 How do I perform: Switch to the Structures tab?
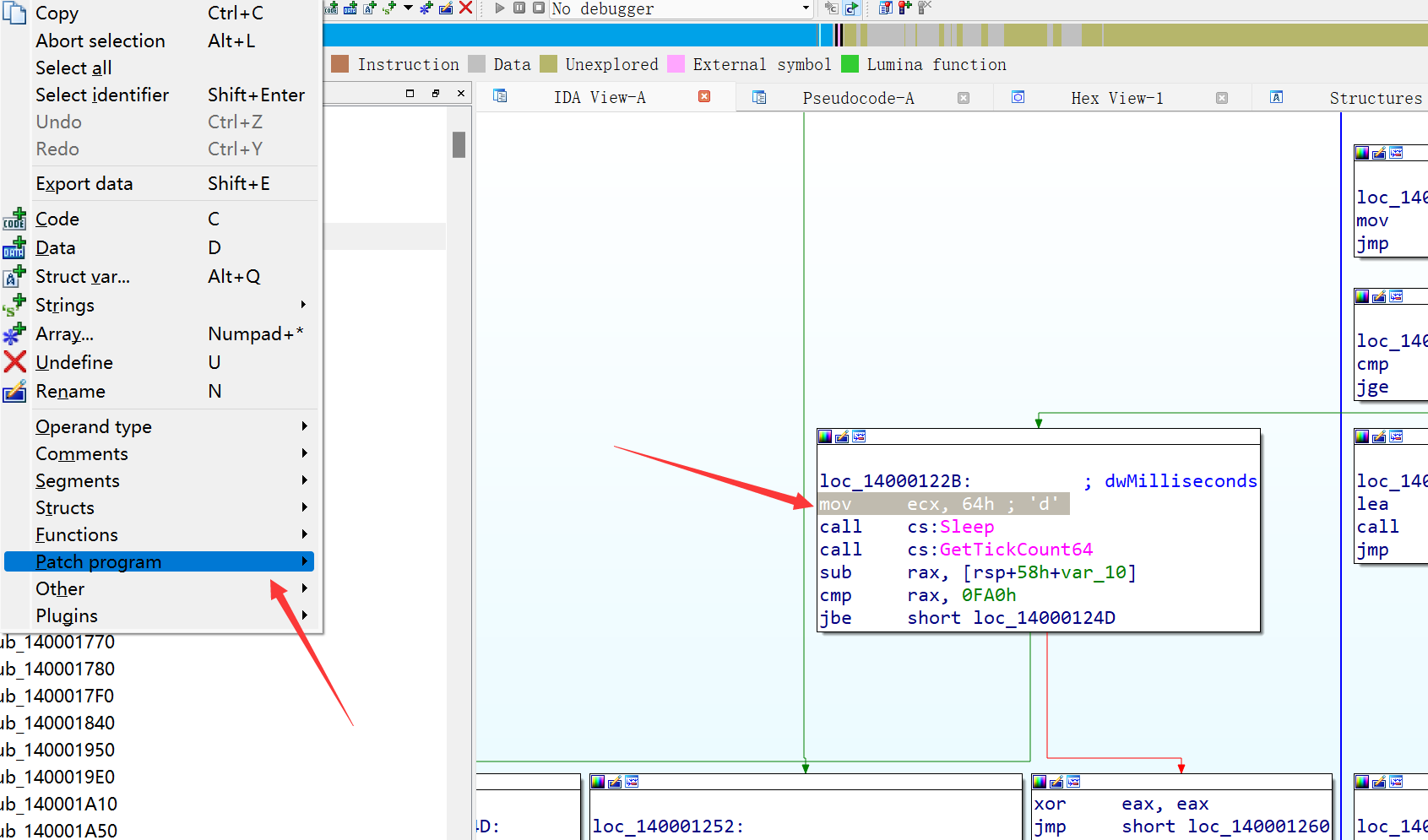(1375, 98)
